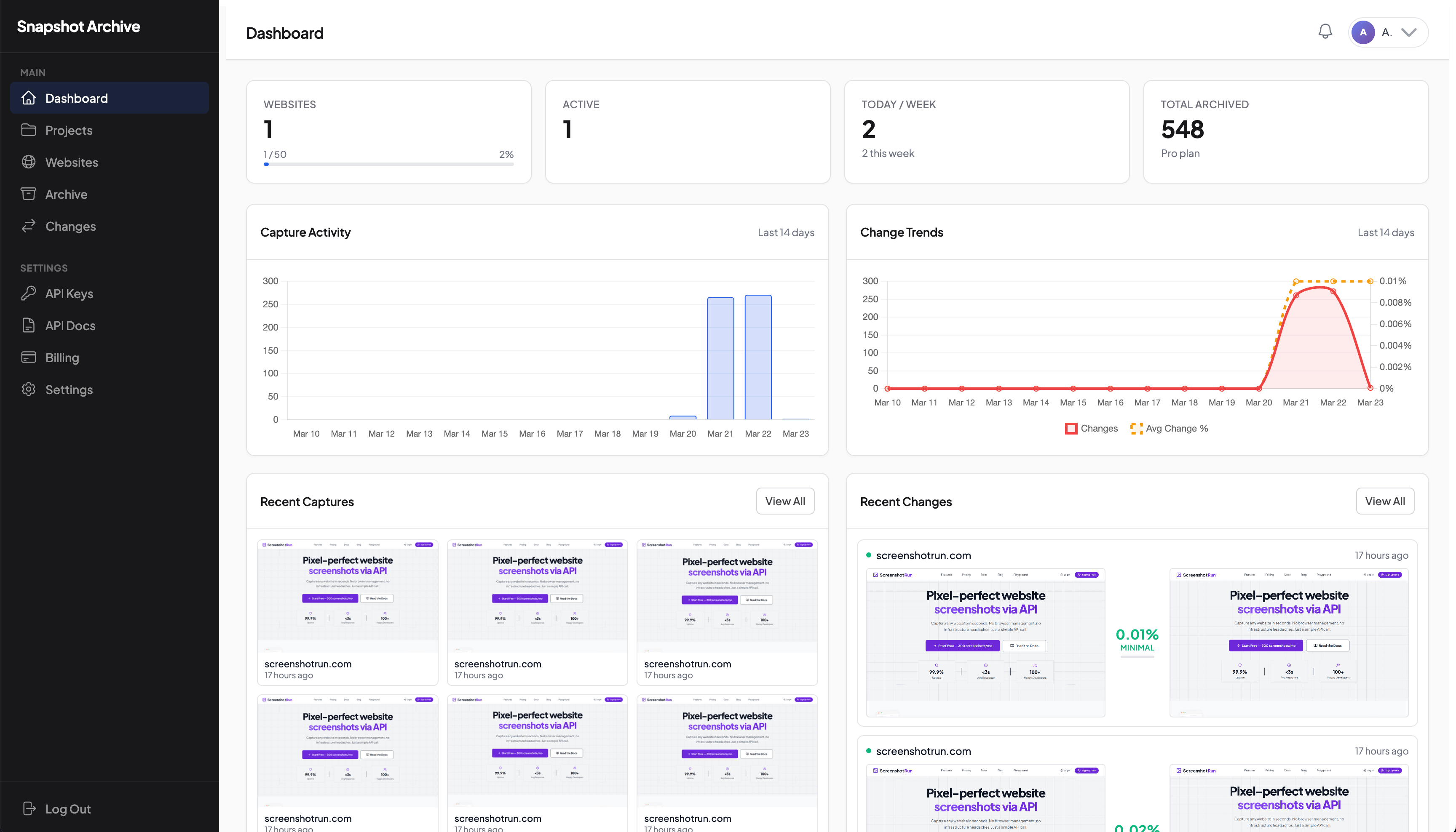The image size is (1456, 832).
Task: Click the small Mar 20 capture bar
Action: 682,418
